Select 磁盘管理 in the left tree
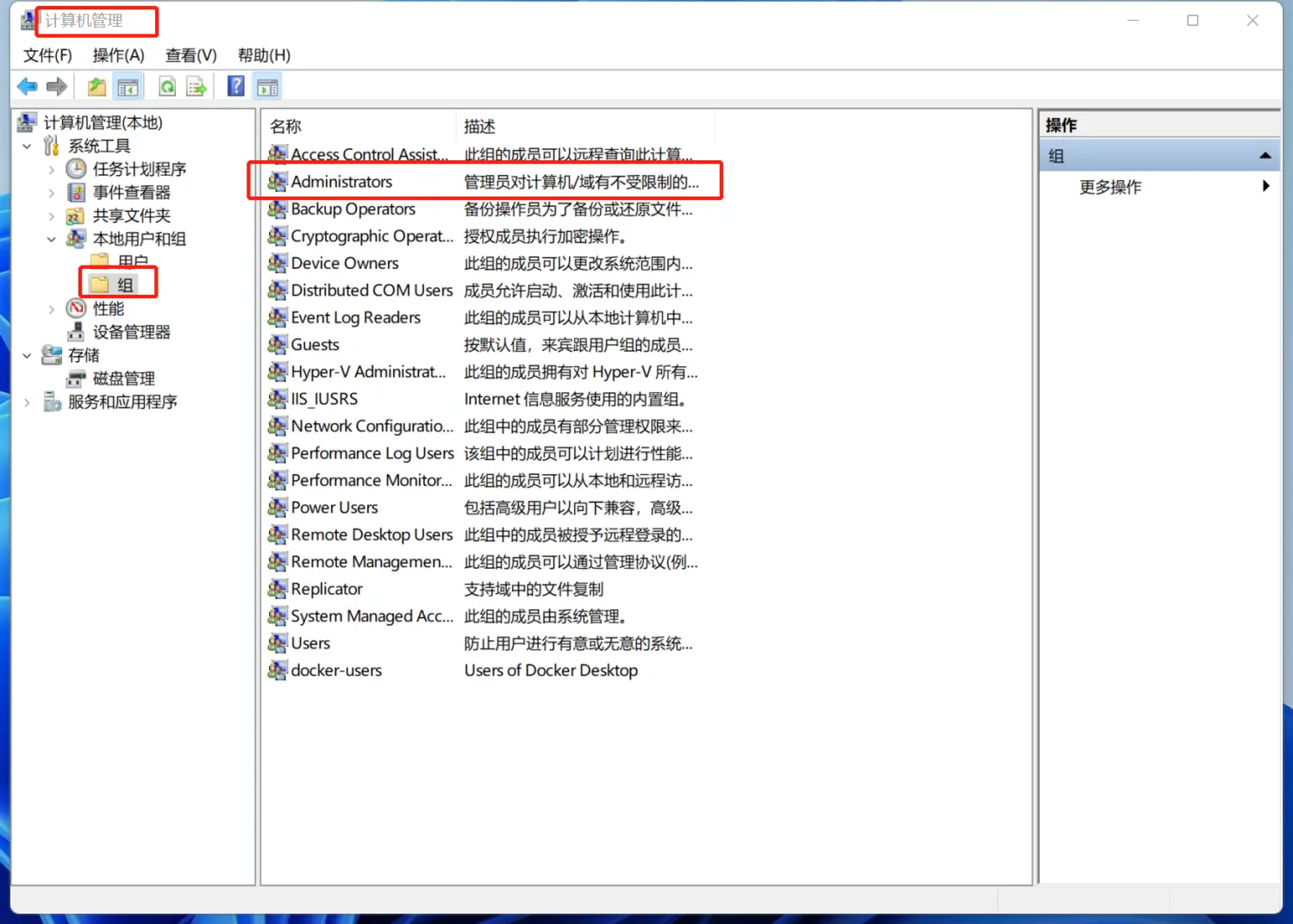The width and height of the screenshot is (1293, 924). click(123, 378)
